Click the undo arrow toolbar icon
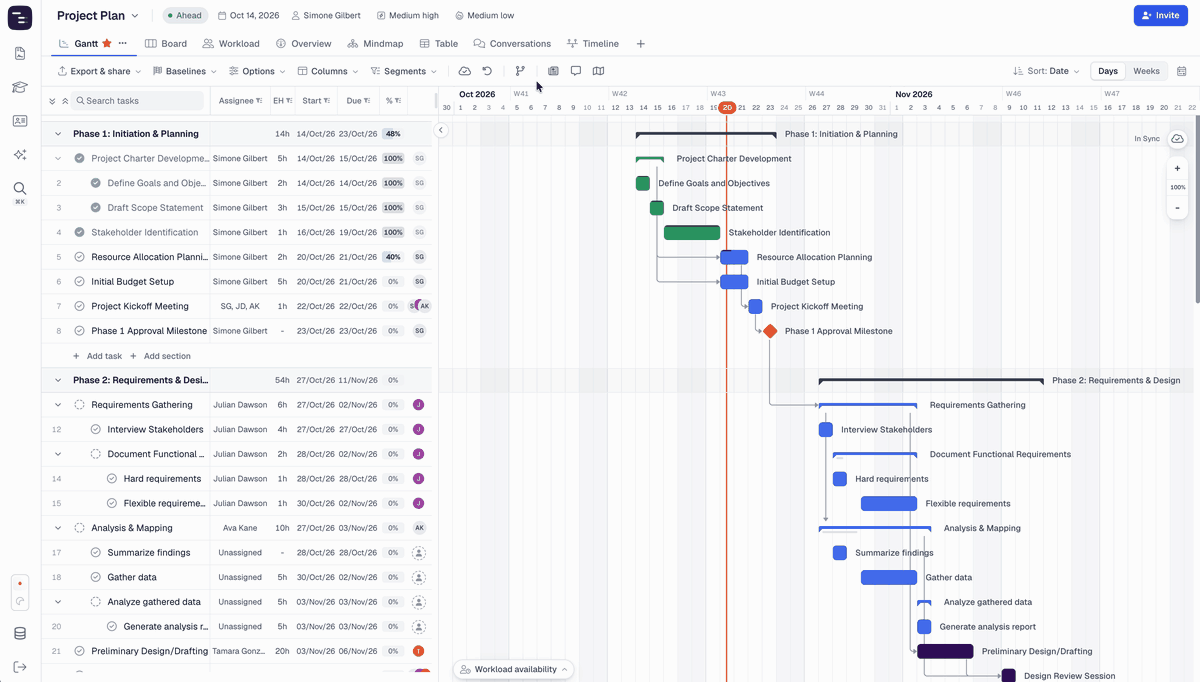Image resolution: width=1200 pixels, height=682 pixels. click(487, 71)
